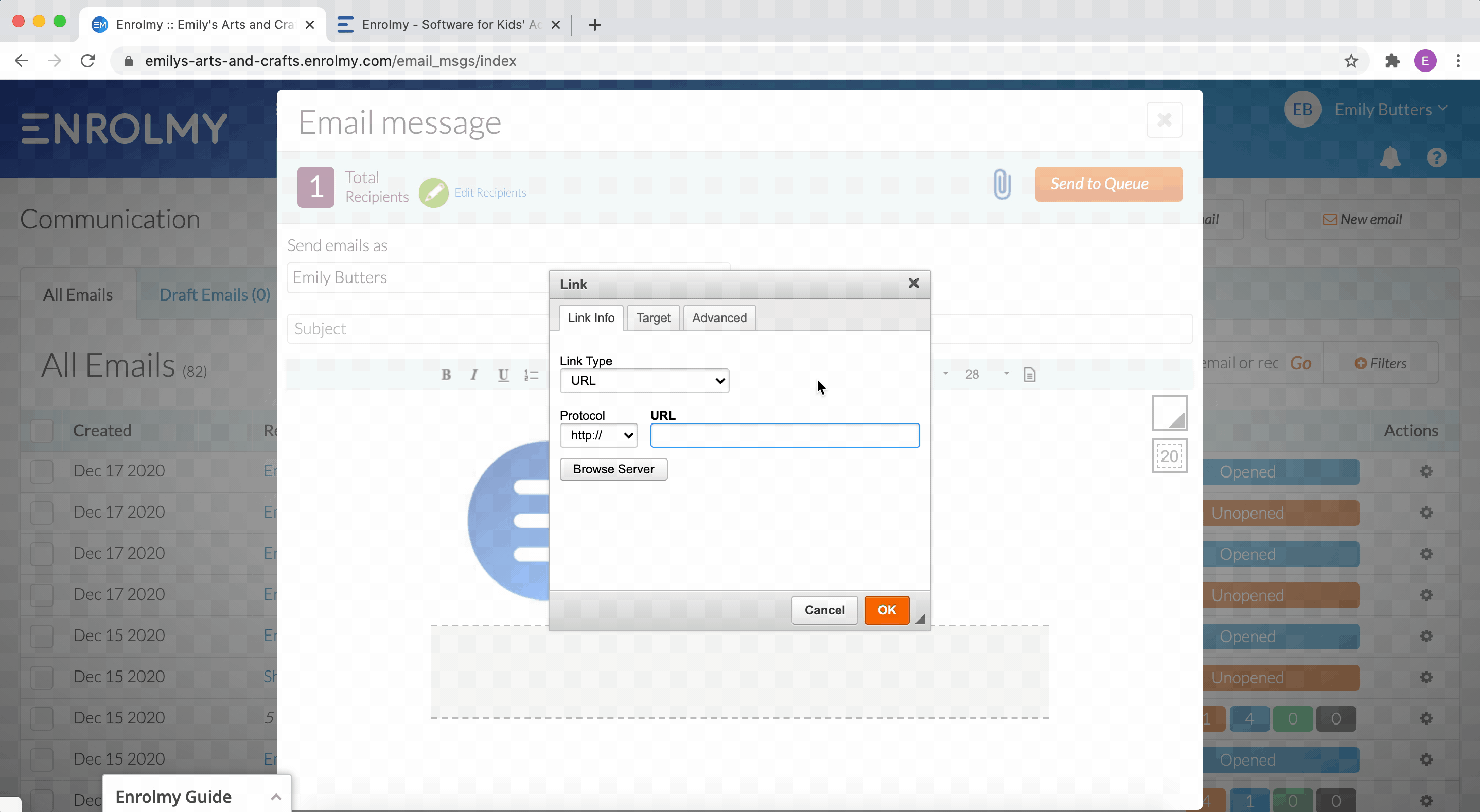Viewport: 1480px width, 812px height.
Task: Click the dashed 20 spacer block icon
Action: [1169, 456]
